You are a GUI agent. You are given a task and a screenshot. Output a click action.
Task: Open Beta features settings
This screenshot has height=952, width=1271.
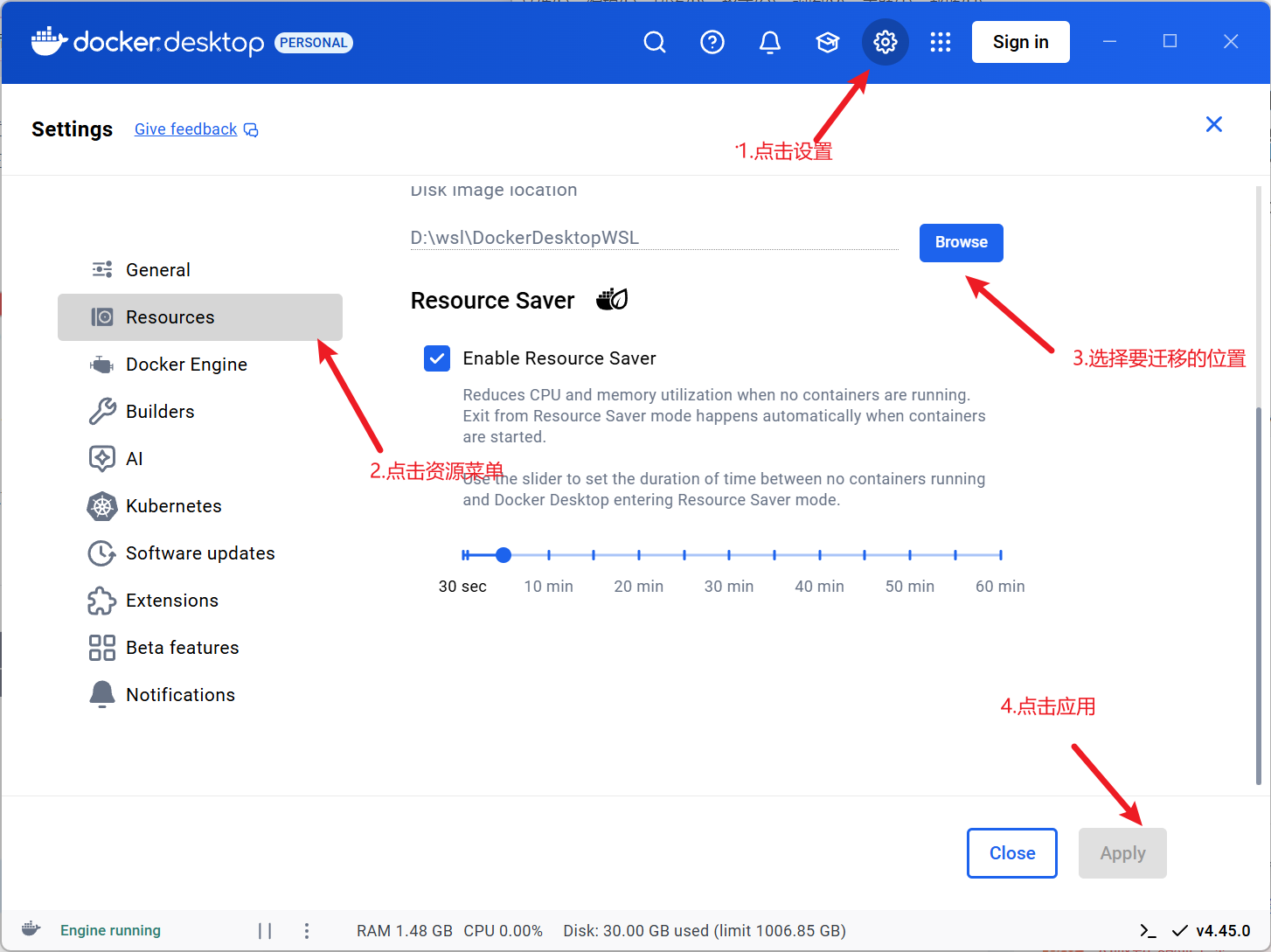200,648
